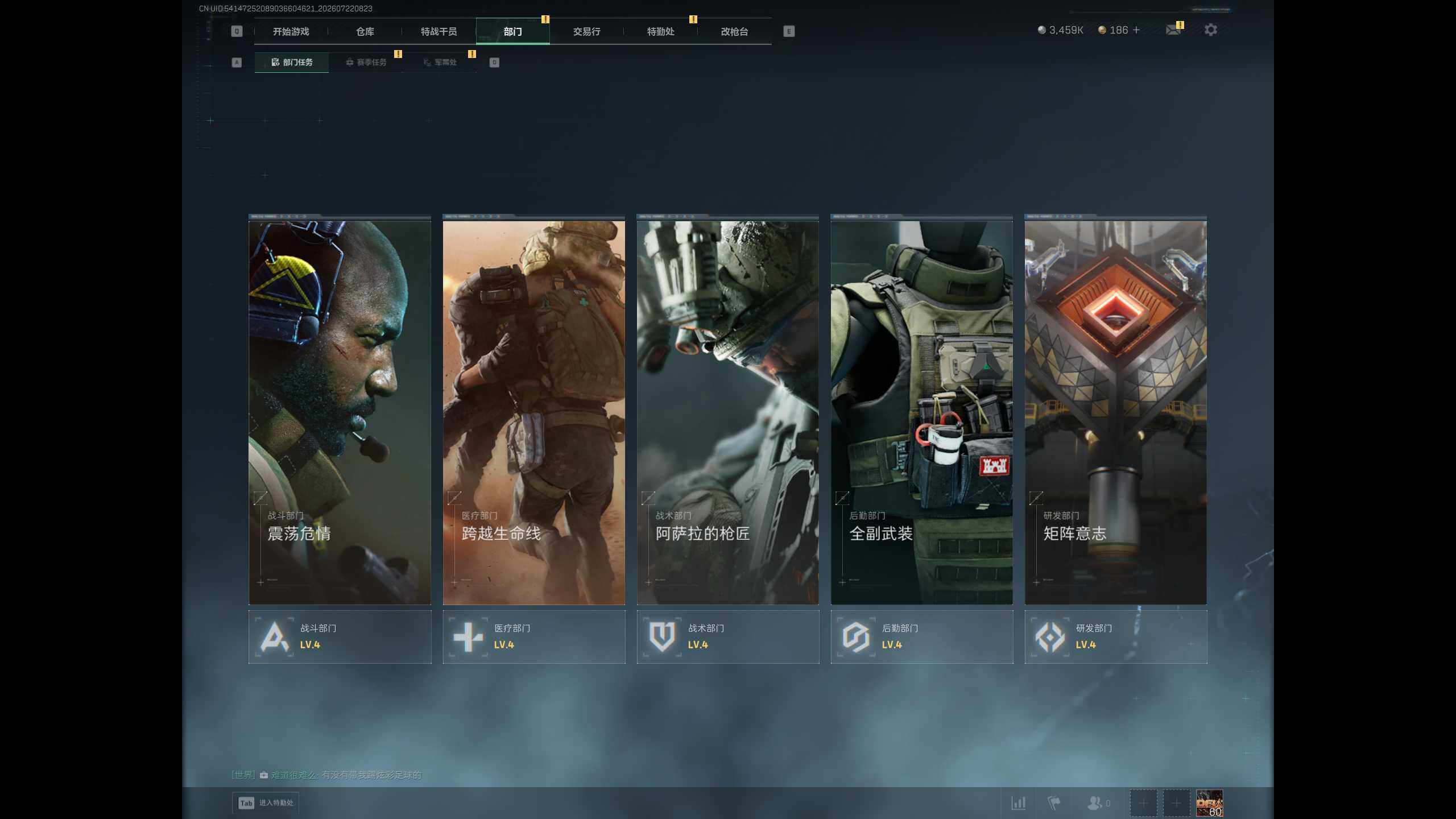Open settings gear icon
Viewport: 1456px width, 819px height.
click(x=1210, y=30)
